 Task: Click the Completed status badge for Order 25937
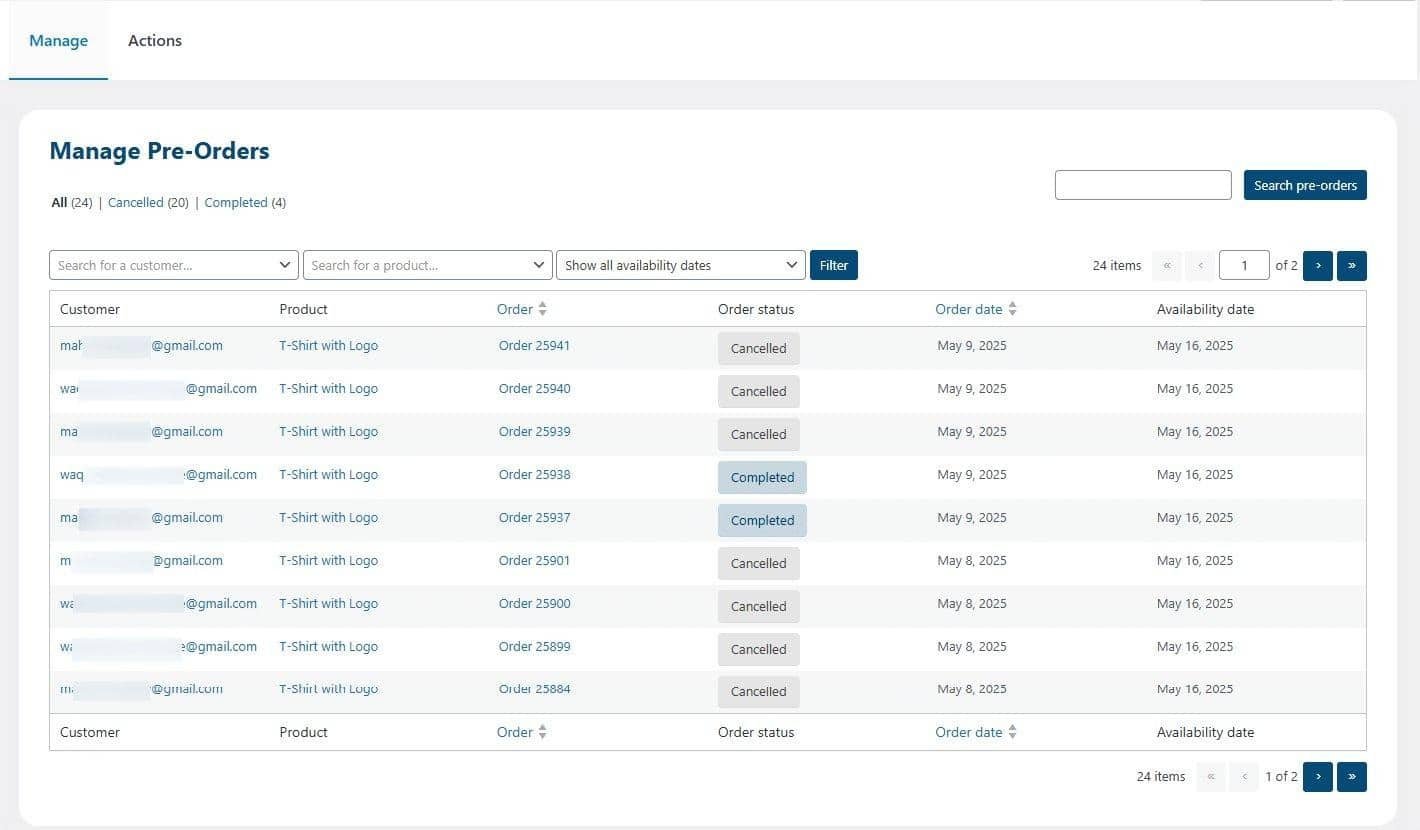pos(762,521)
